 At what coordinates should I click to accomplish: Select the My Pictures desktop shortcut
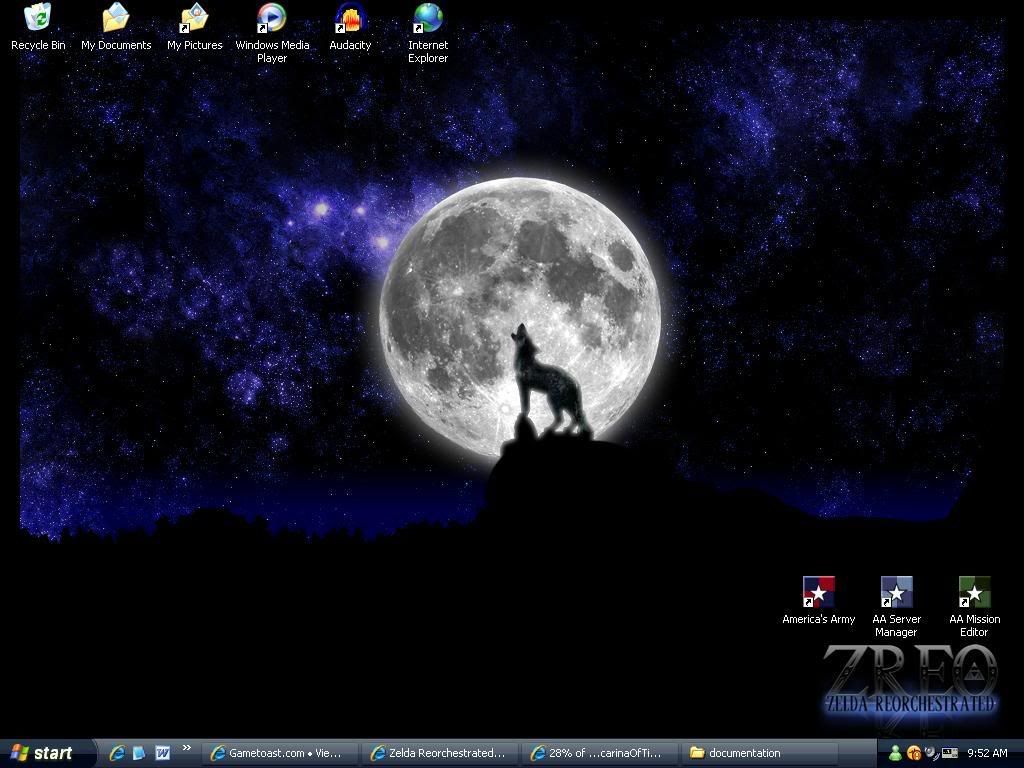[195, 26]
